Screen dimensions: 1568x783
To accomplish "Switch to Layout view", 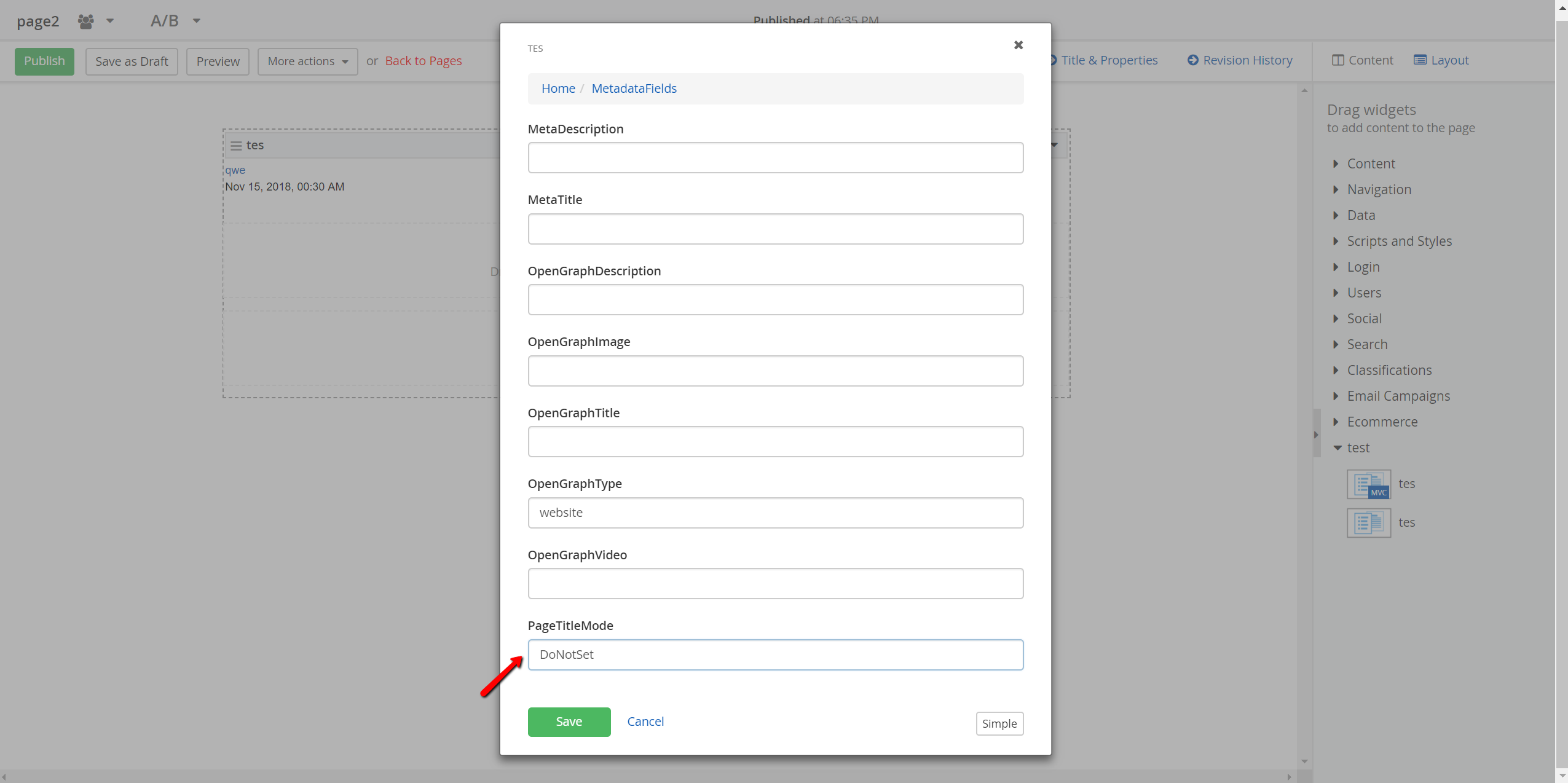I will pyautogui.click(x=1441, y=60).
